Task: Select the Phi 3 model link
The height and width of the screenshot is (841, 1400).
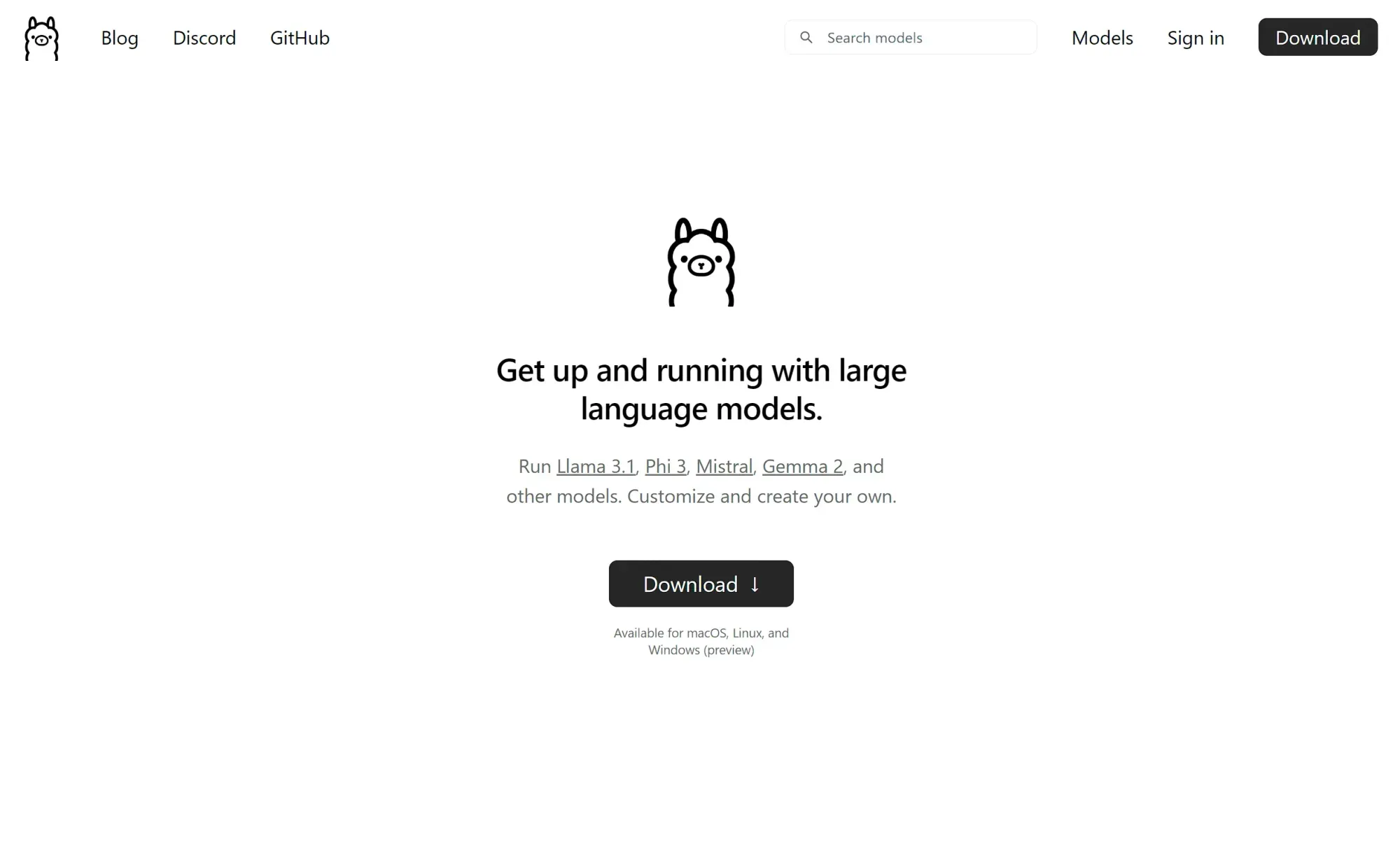Action: [665, 466]
